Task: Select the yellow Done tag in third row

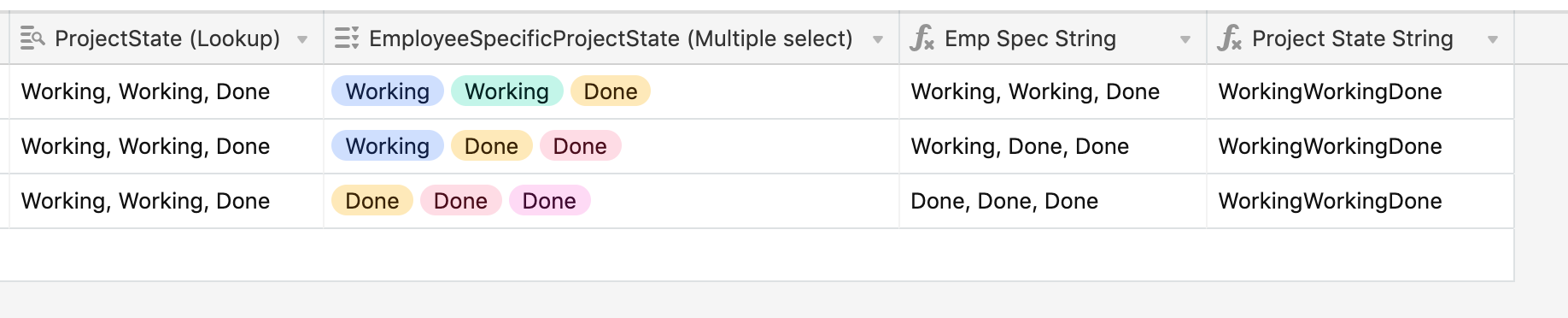Action: [x=372, y=201]
